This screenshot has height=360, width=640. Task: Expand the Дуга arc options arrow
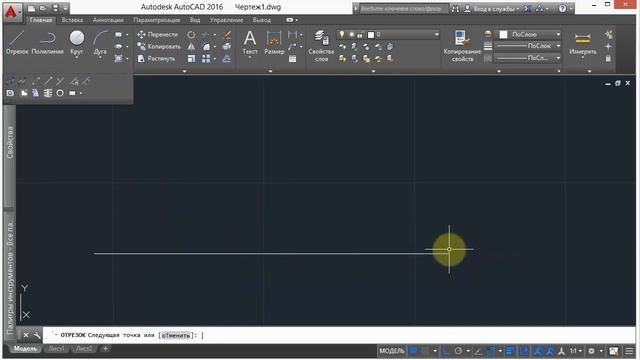(100, 58)
